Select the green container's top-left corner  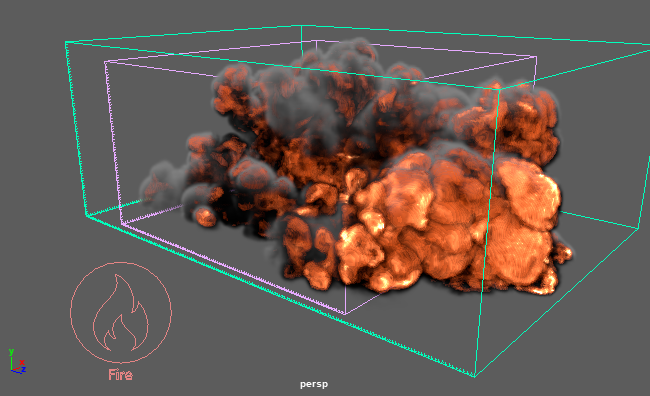point(66,42)
